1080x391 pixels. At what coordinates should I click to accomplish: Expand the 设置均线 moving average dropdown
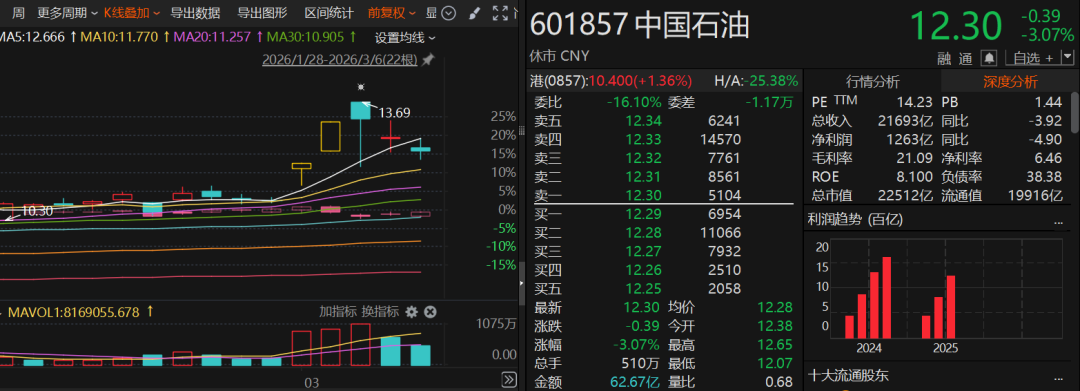pyautogui.click(x=406, y=37)
